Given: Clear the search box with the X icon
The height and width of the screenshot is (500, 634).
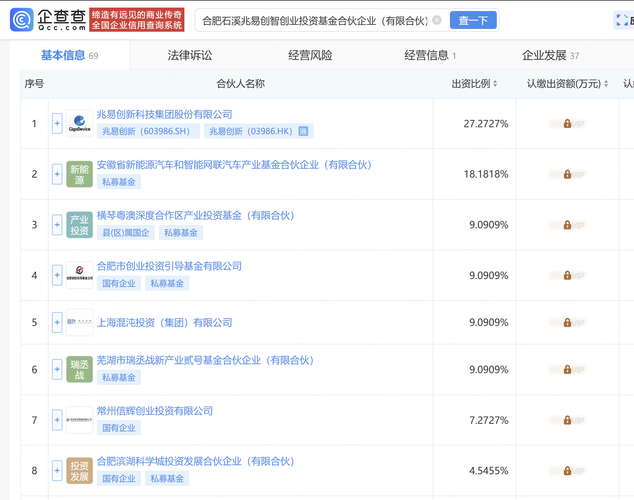Looking at the screenshot, I should click(x=437, y=20).
